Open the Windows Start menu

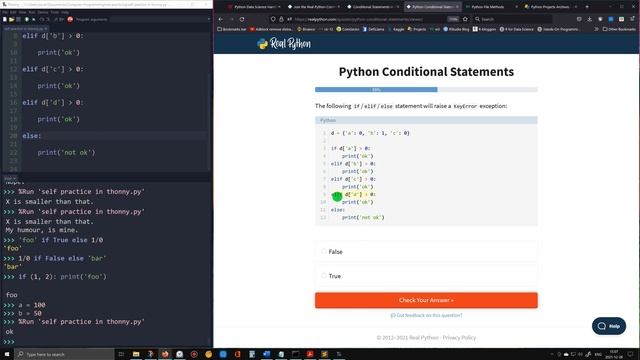point(7,354)
